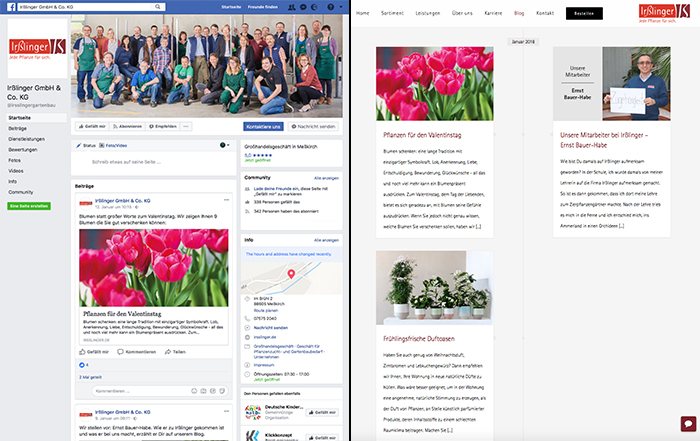700x441 pixels.
Task: Select Startseite in page sidebar
Action: pos(20,118)
